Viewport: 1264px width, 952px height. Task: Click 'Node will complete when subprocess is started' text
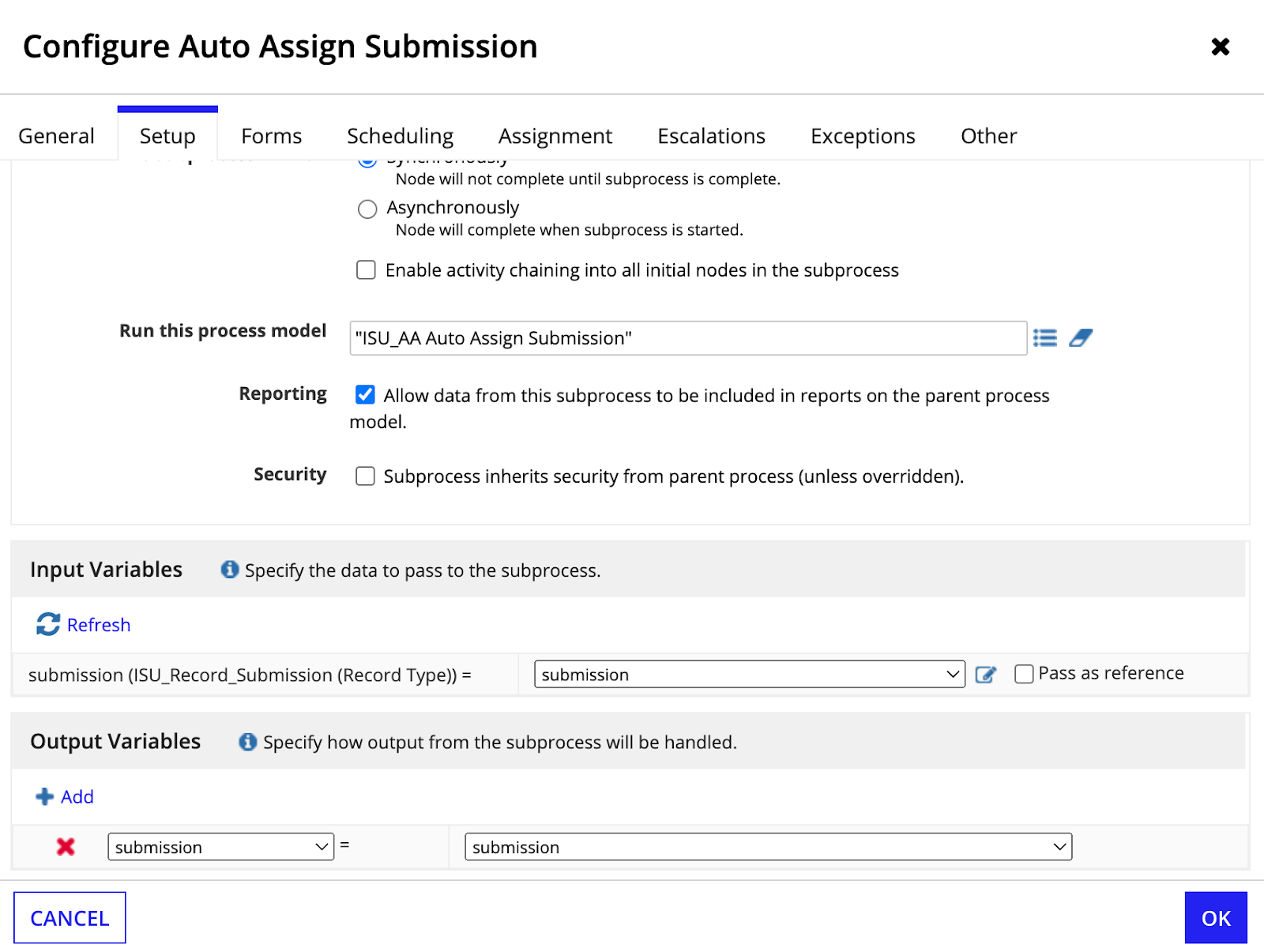570,230
